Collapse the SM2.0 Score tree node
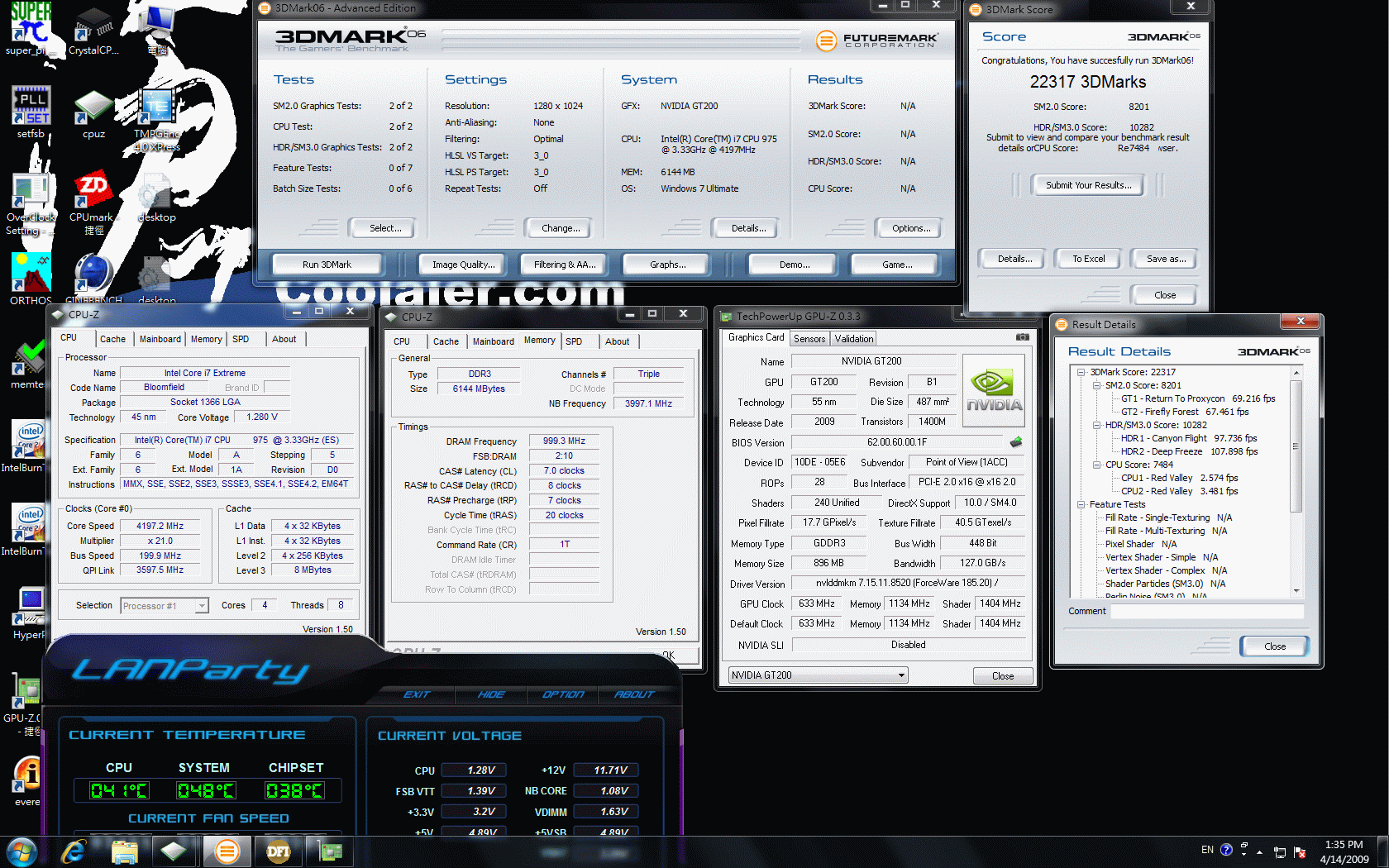The width and height of the screenshot is (1389, 868). pos(1096,385)
